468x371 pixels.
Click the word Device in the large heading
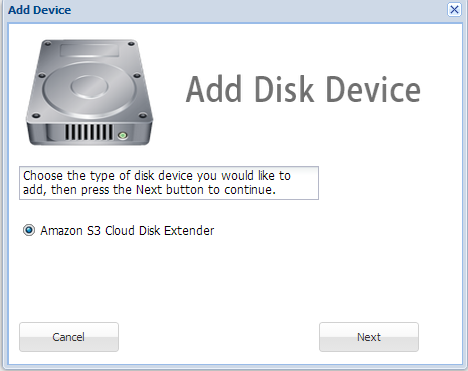click(373, 89)
